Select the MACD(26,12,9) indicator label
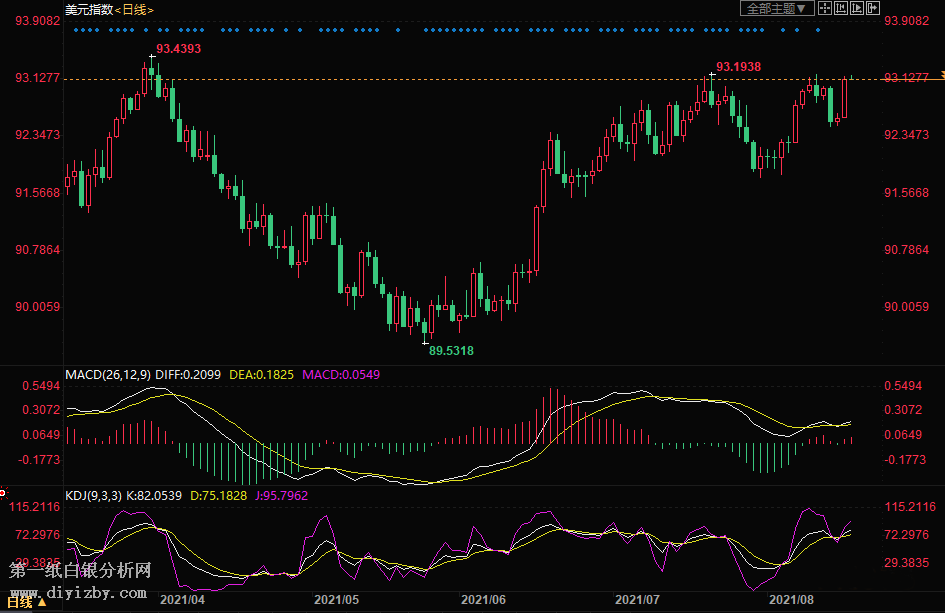Viewport: 945px width, 613px height. pyautogui.click(x=108, y=374)
